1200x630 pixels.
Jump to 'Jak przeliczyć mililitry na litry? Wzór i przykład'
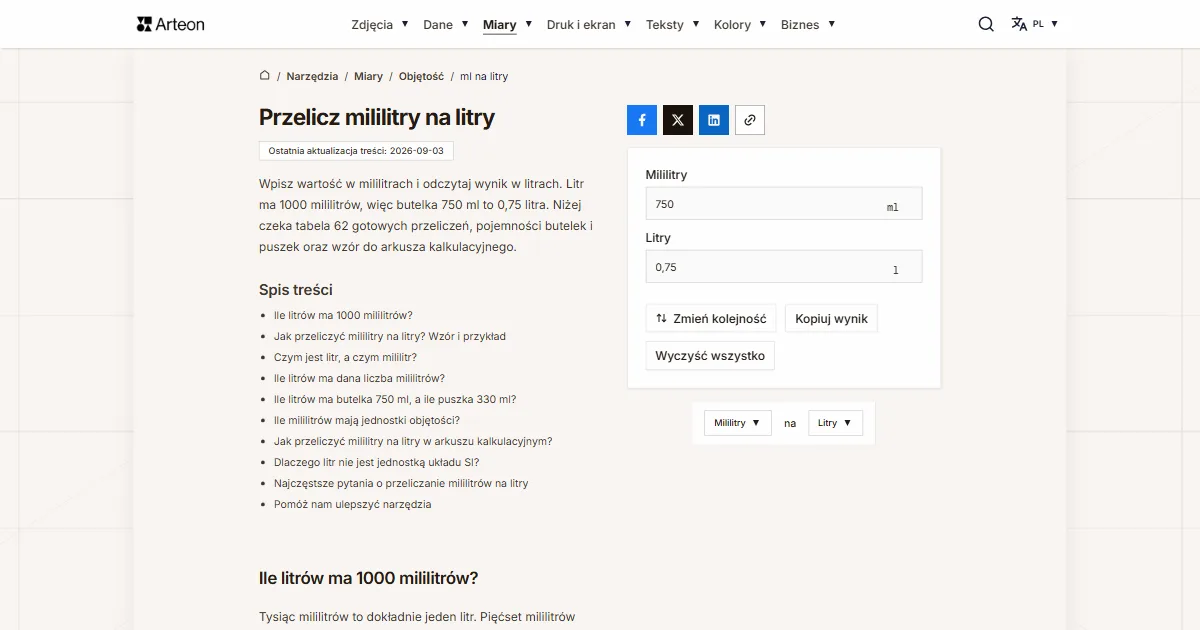(390, 336)
